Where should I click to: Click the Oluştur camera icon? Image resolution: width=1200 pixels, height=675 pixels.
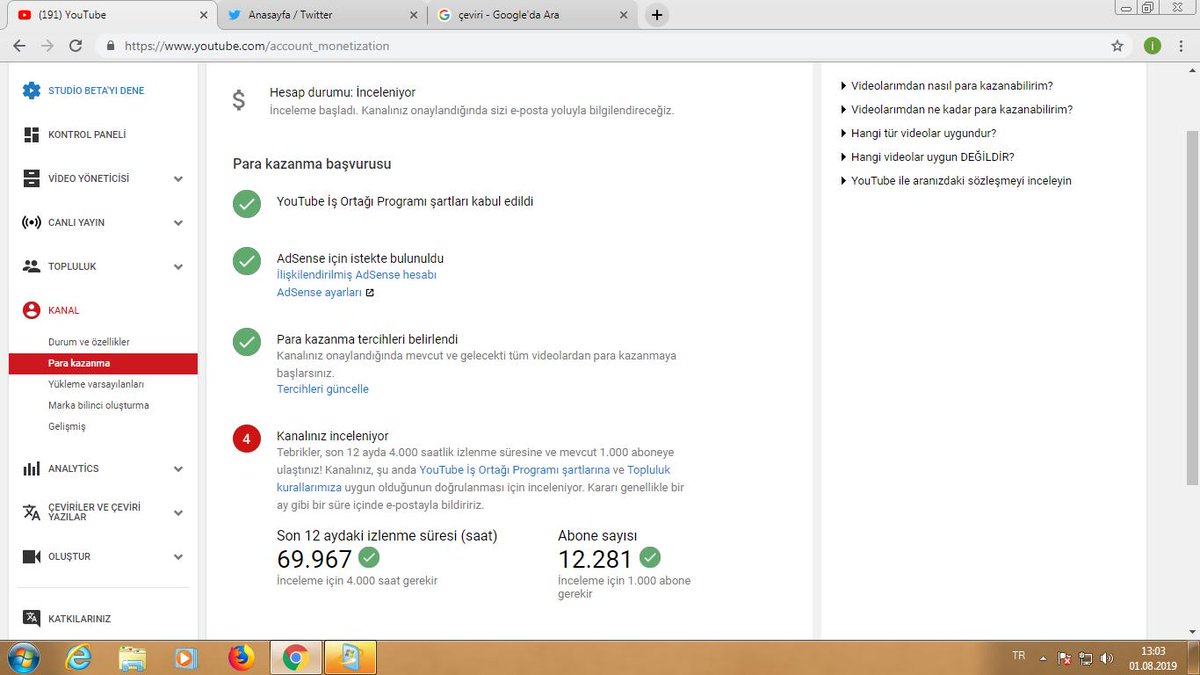pyautogui.click(x=31, y=556)
